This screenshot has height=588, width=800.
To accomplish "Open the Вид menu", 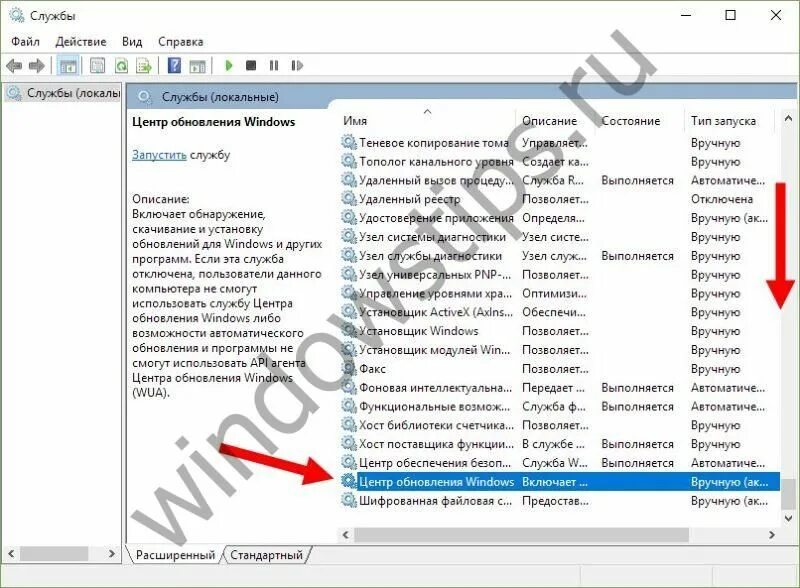I will pos(132,41).
